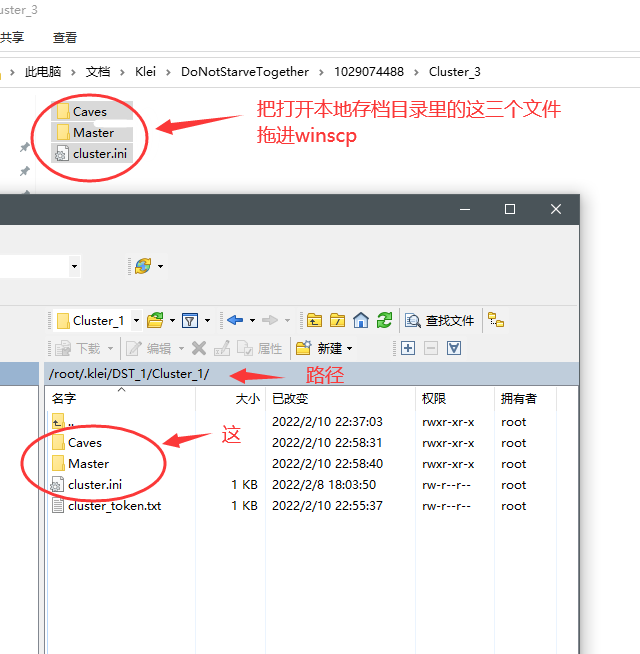The height and width of the screenshot is (654, 640).
Task: Open the Cluster_1 directory dropdown in WinSCP
Action: pyautogui.click(x=136, y=321)
